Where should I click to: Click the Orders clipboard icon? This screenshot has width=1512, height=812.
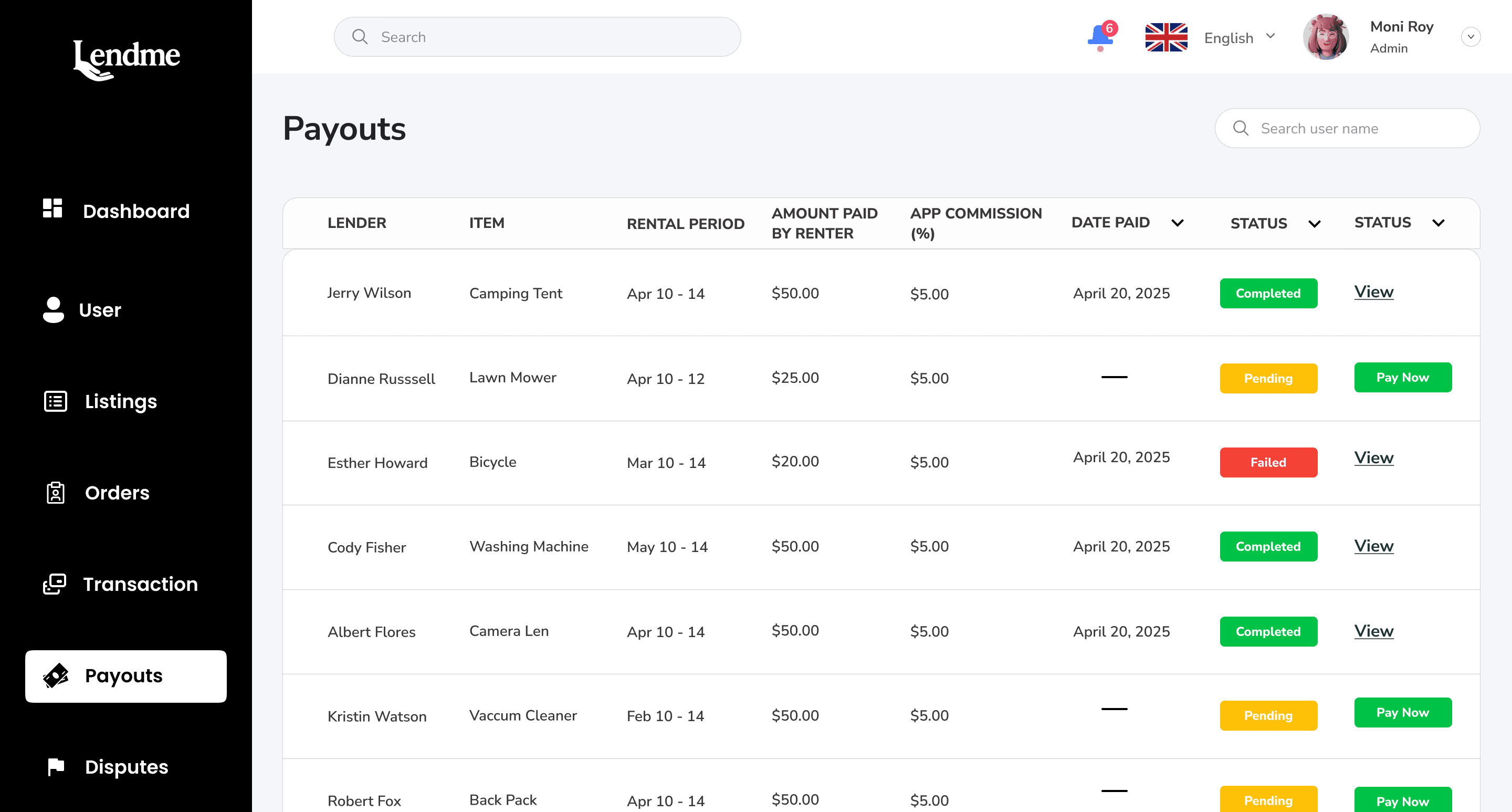[x=56, y=493]
